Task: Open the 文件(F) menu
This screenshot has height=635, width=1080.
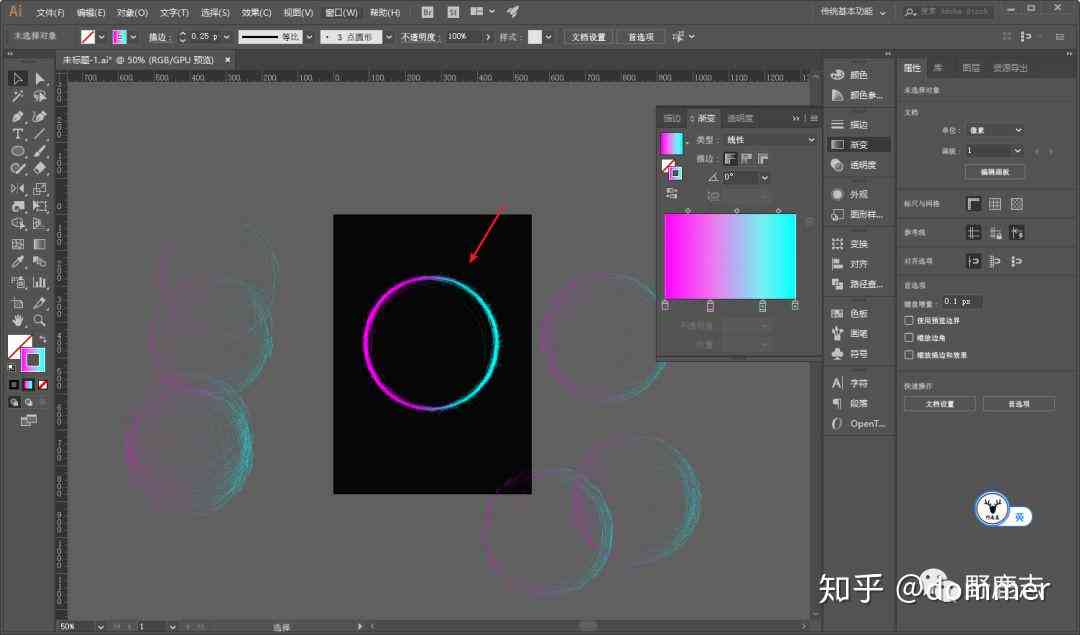Action: pyautogui.click(x=50, y=12)
